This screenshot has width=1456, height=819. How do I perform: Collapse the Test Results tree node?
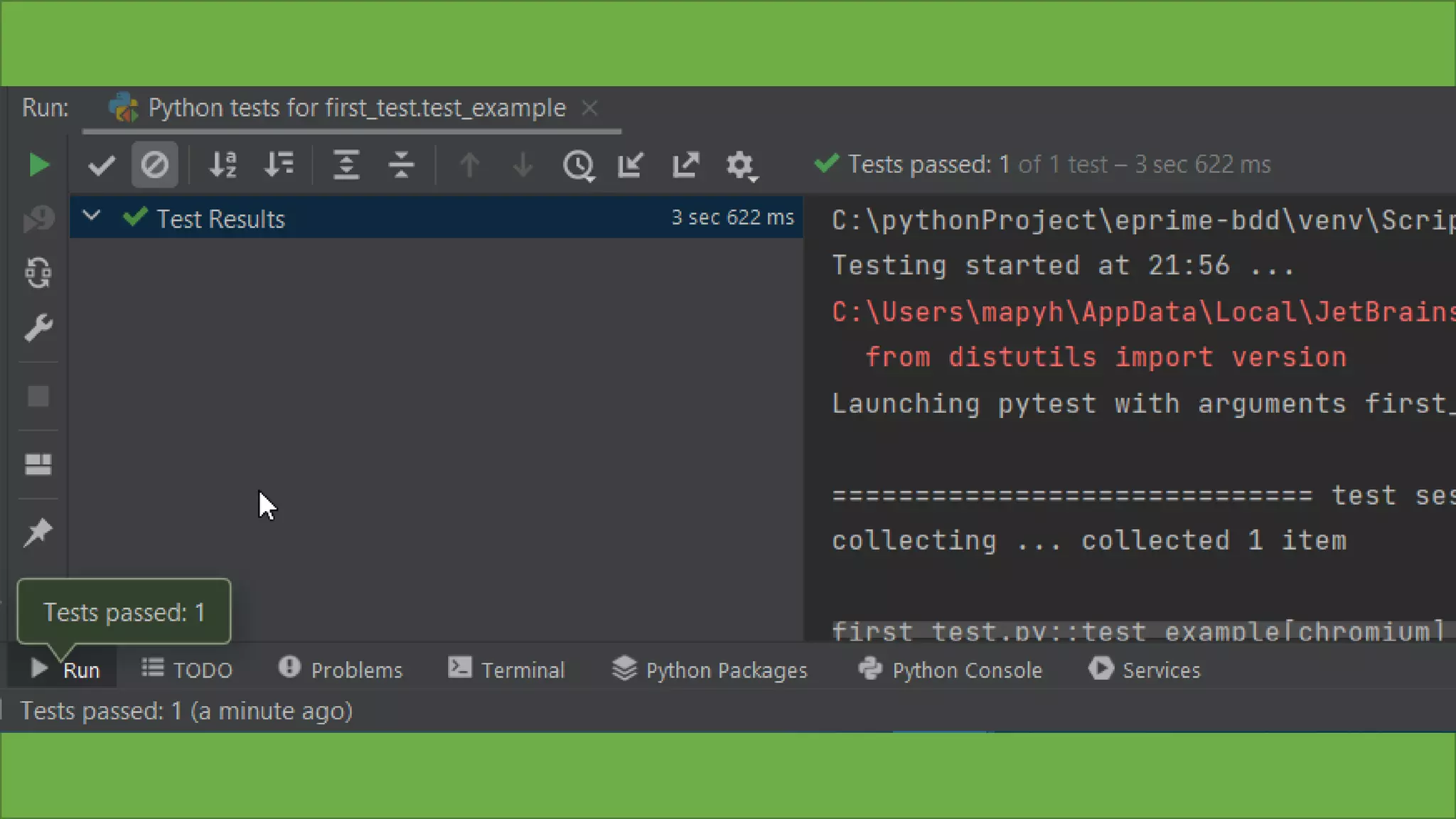pos(92,216)
